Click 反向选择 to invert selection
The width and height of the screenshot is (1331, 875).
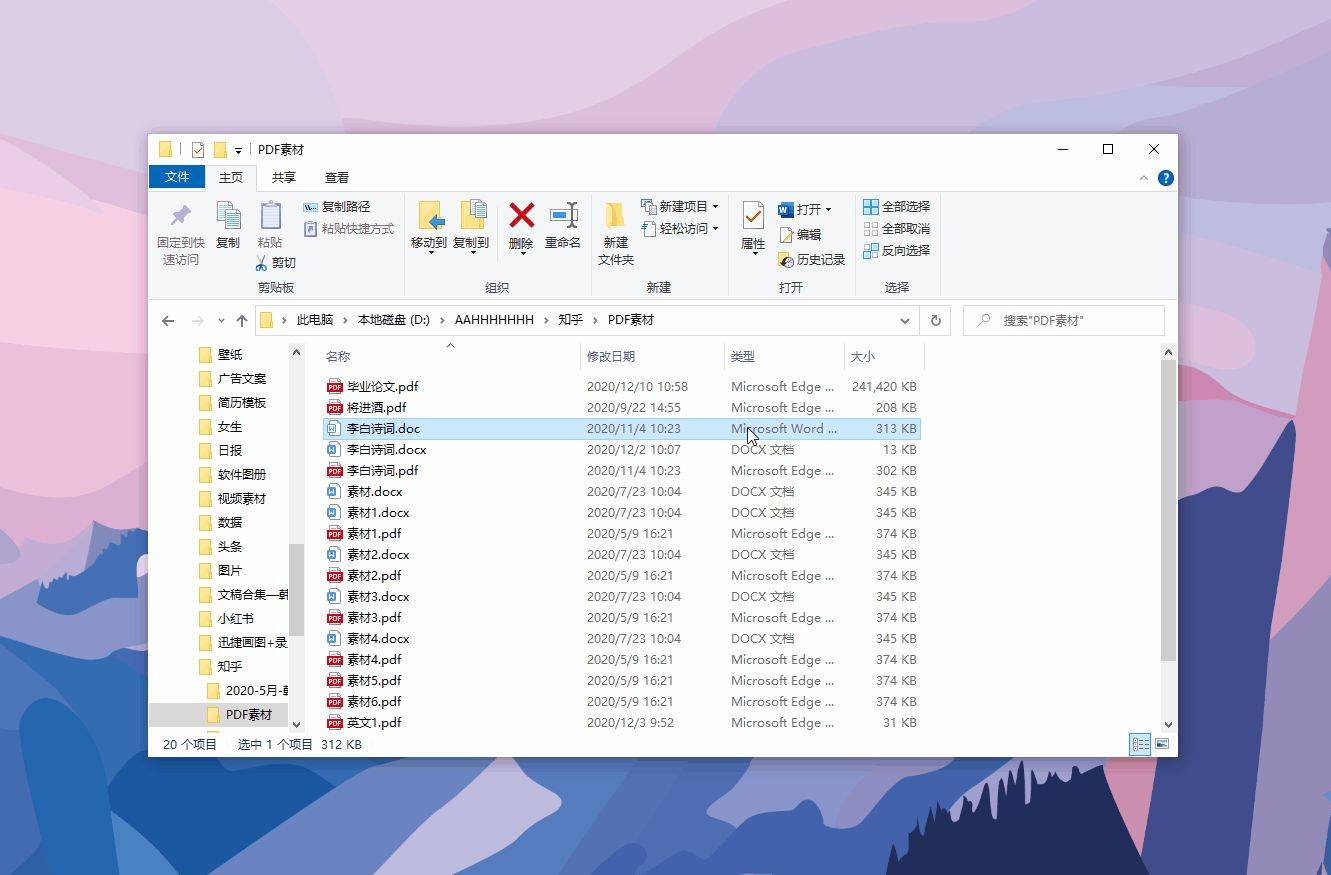899,251
